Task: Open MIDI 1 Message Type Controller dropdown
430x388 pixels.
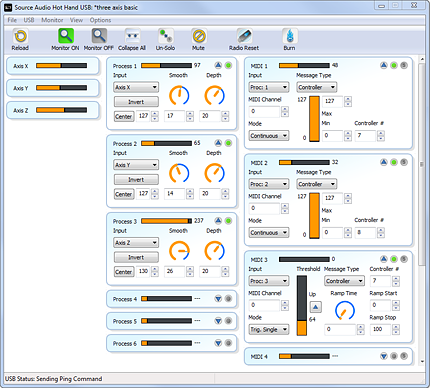Action: tap(317, 87)
